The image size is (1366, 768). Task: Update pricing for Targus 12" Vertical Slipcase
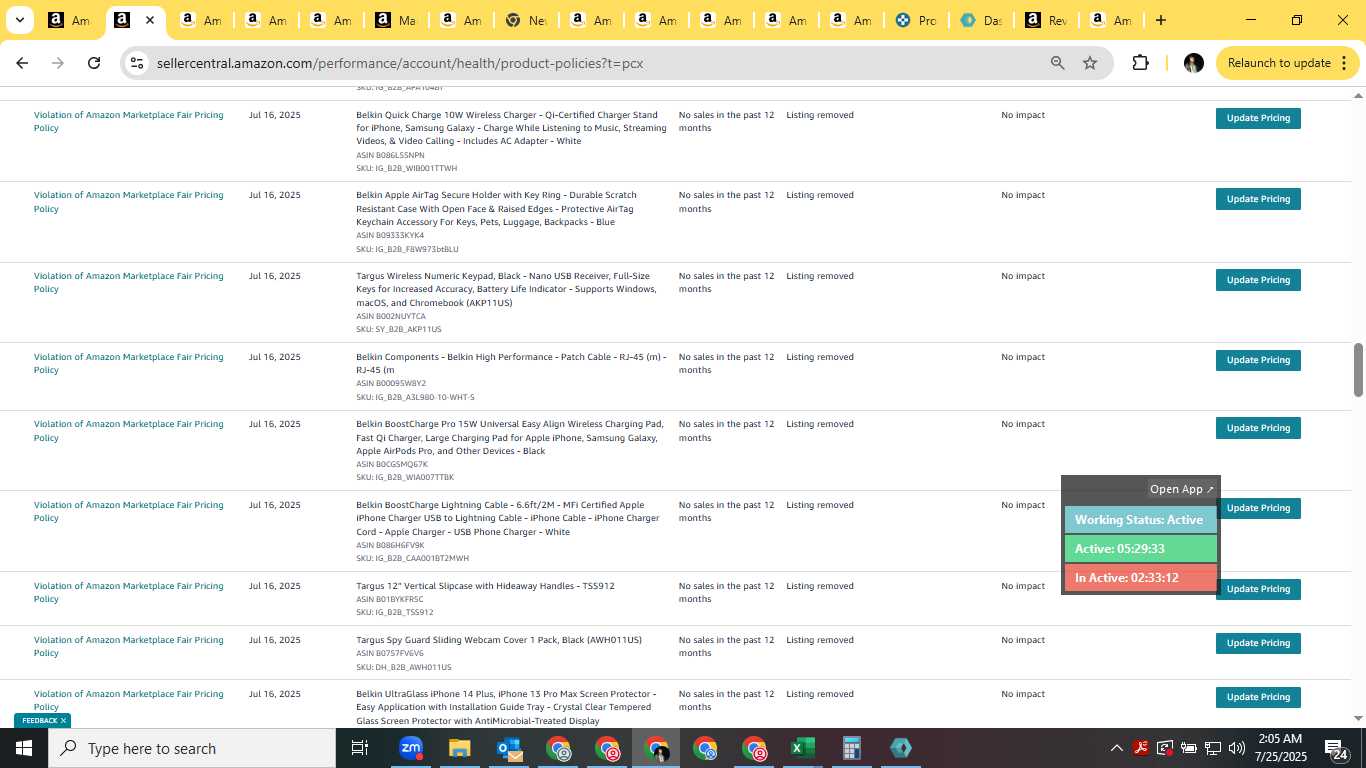click(1260, 589)
